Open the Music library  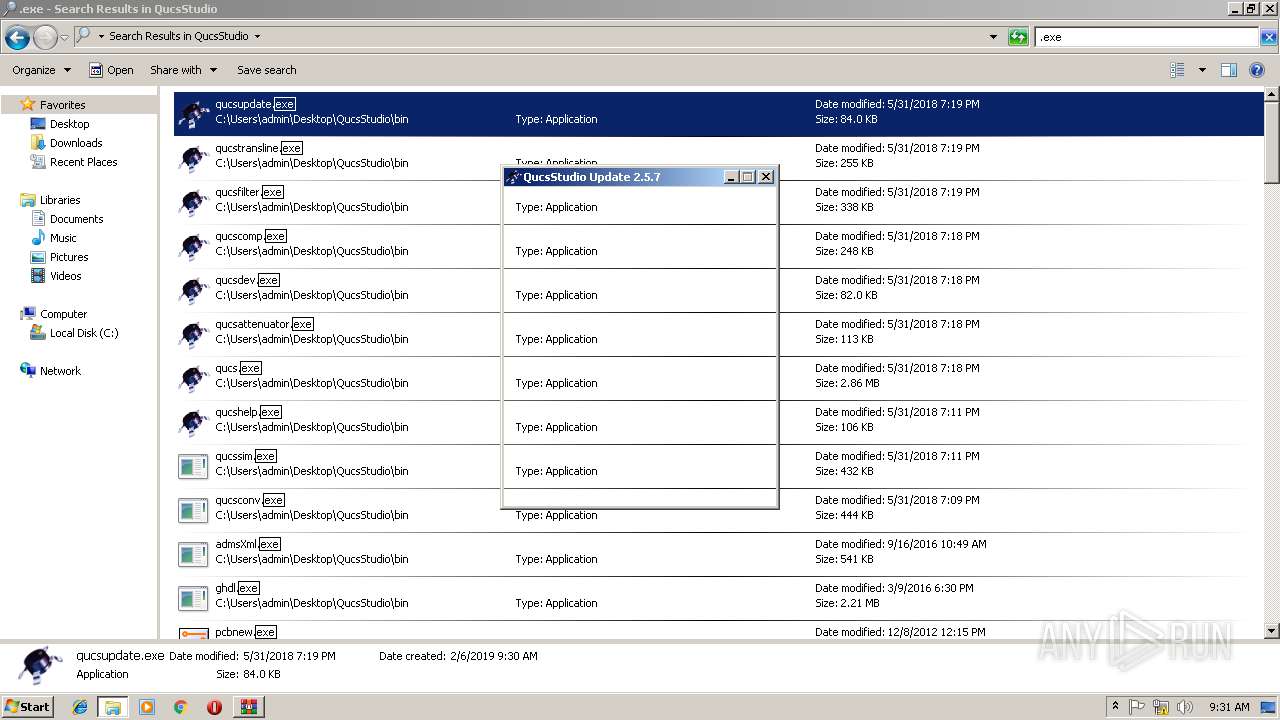[63, 238]
